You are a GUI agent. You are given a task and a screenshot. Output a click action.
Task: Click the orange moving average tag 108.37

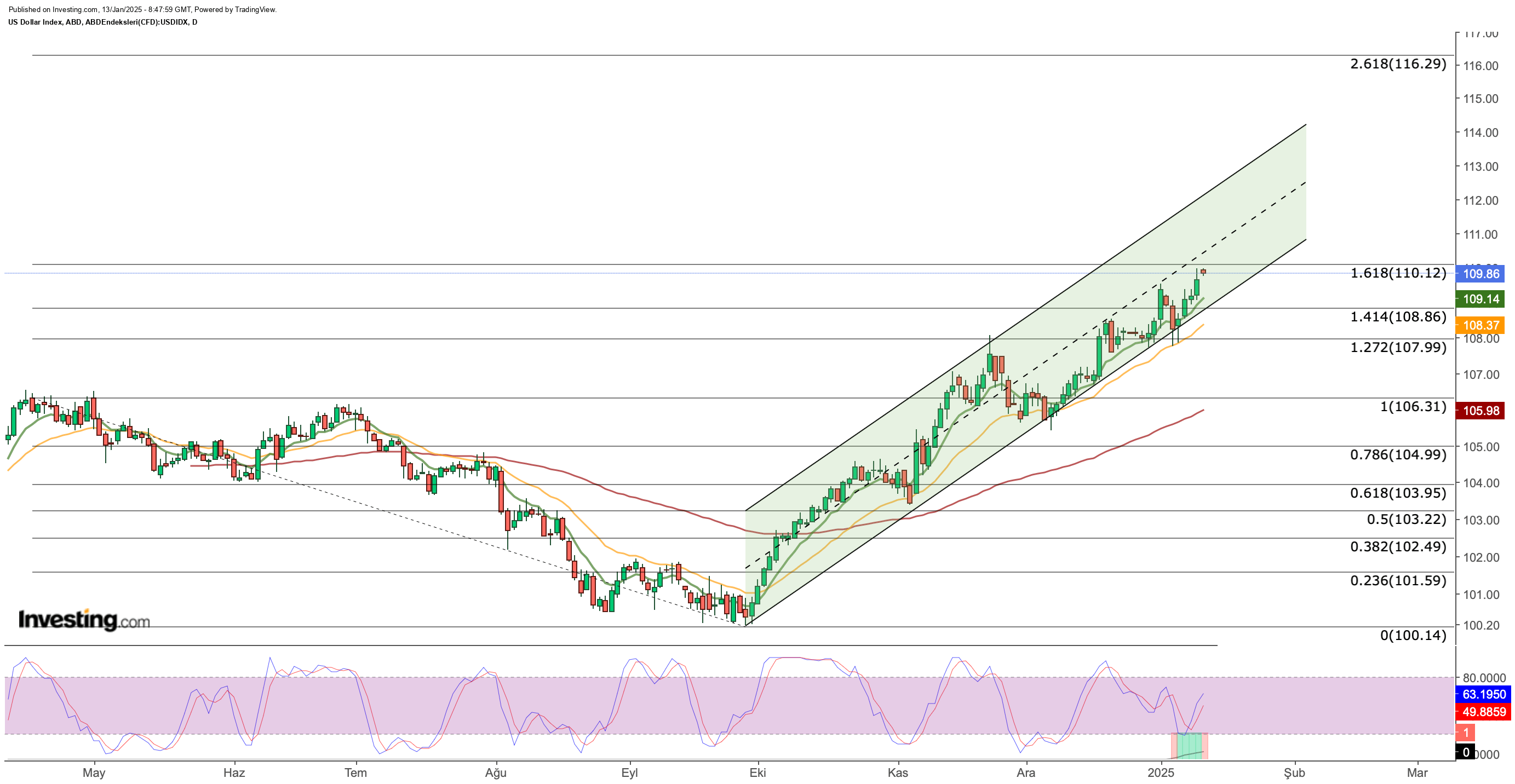point(1480,325)
